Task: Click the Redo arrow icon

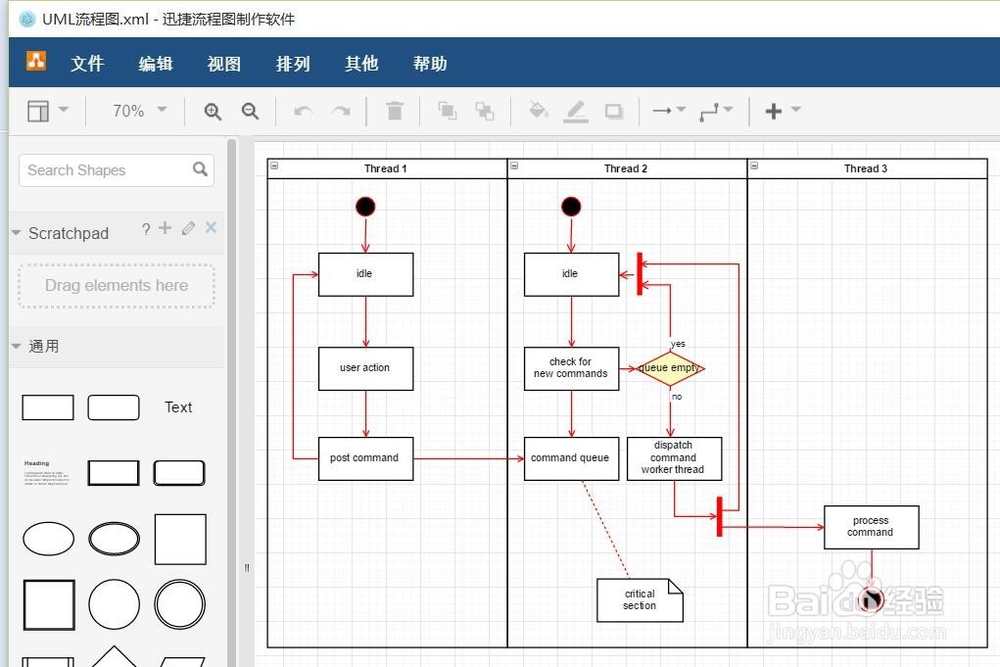Action: pyautogui.click(x=340, y=111)
